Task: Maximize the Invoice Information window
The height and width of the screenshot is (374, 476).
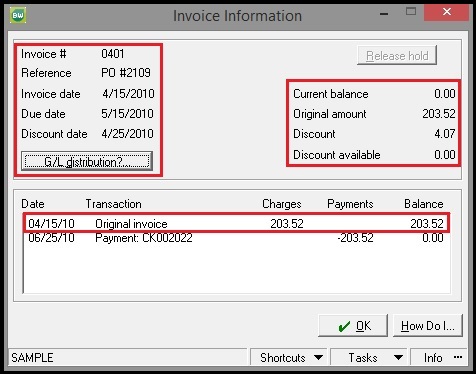Action: pyautogui.click(x=411, y=12)
